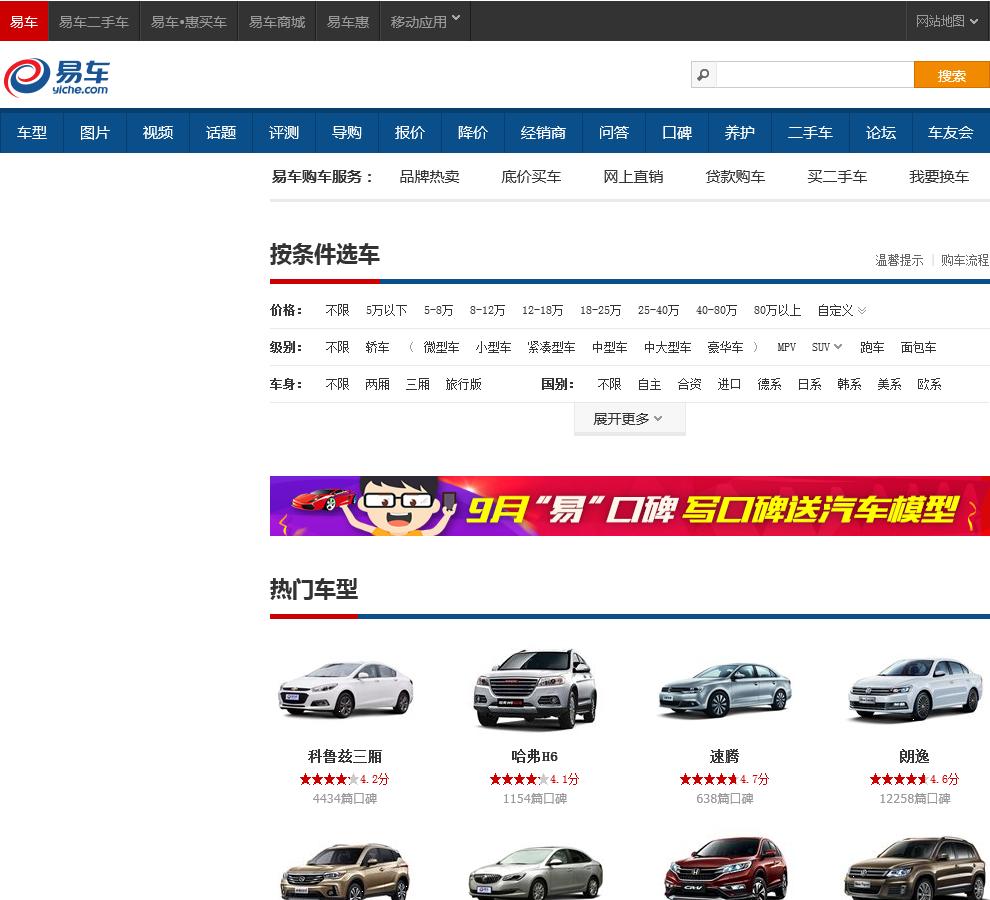Filter country by 德系

coord(769,384)
